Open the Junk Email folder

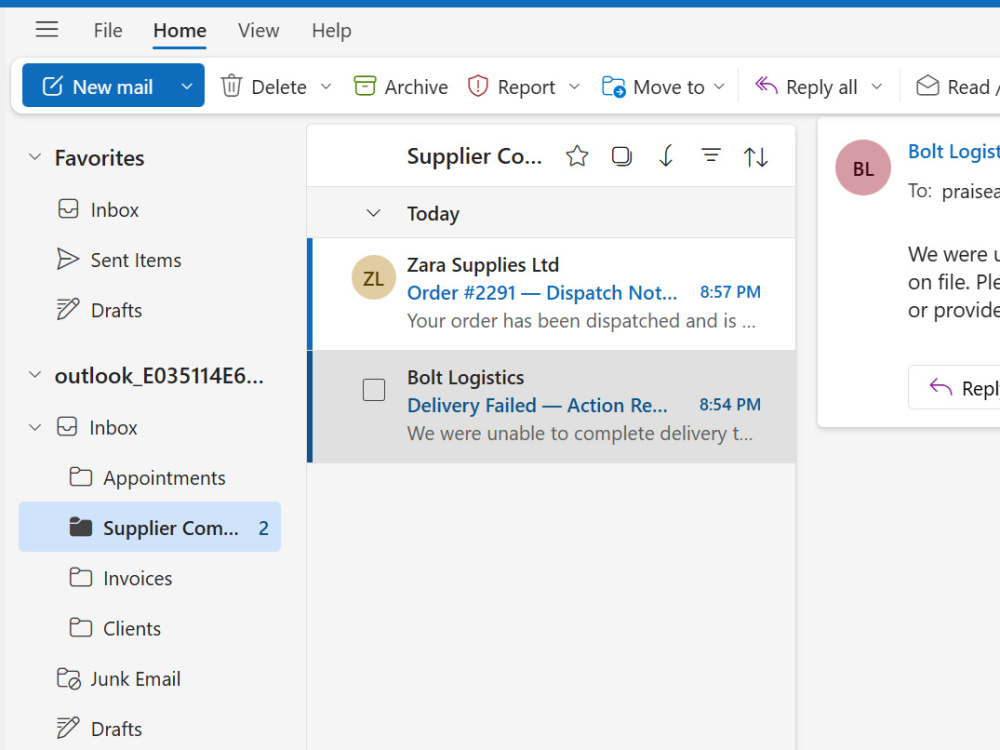coord(135,679)
